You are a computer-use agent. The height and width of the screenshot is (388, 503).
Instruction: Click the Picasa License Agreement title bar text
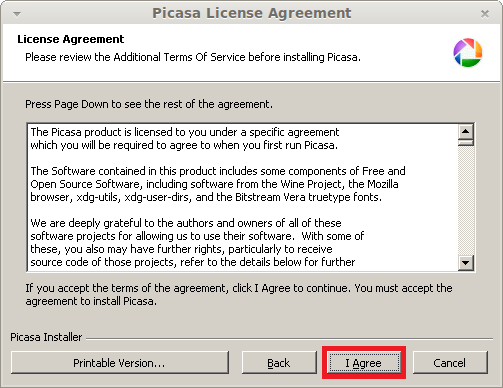coord(251,13)
